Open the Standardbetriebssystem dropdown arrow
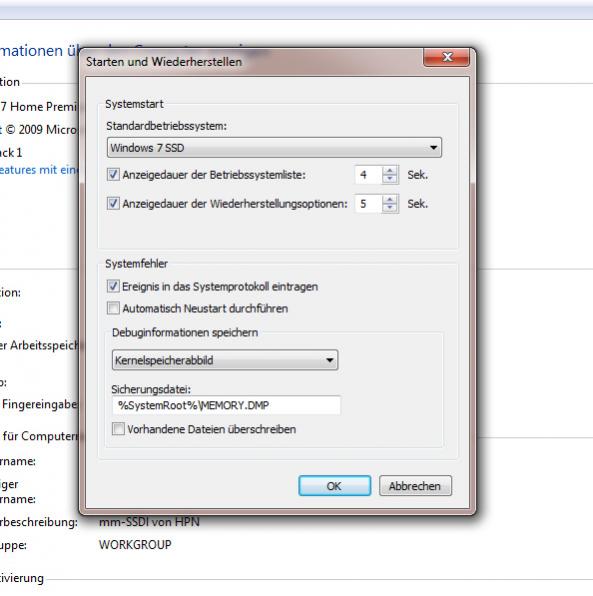This screenshot has height=596, width=593. click(433, 147)
